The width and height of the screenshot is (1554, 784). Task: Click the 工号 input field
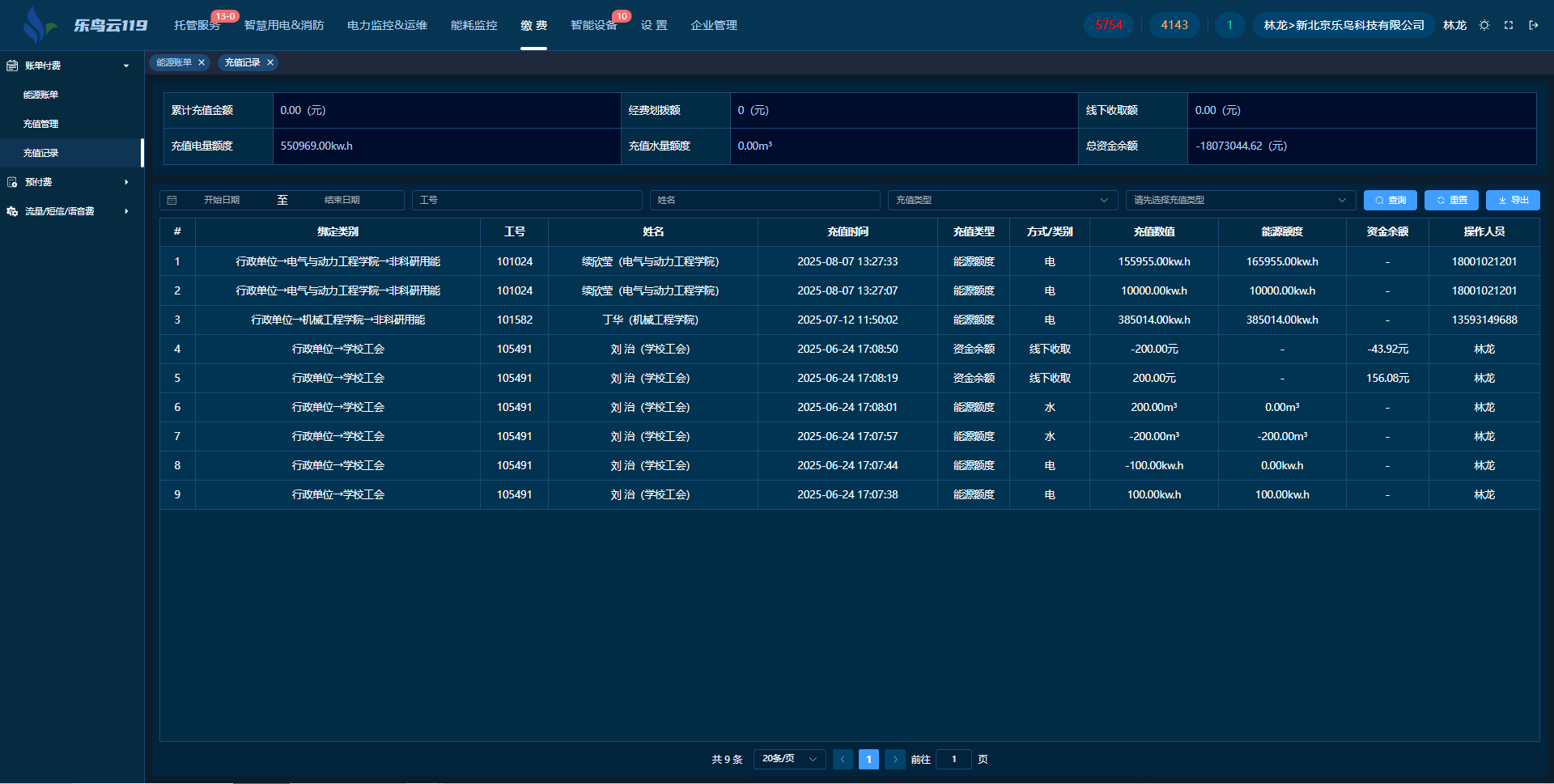point(527,200)
